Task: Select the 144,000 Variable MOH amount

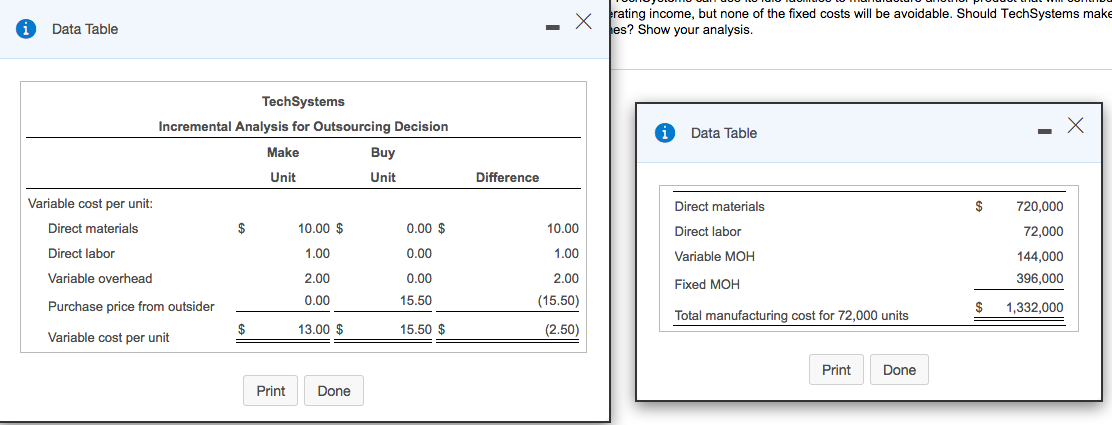Action: click(1040, 257)
